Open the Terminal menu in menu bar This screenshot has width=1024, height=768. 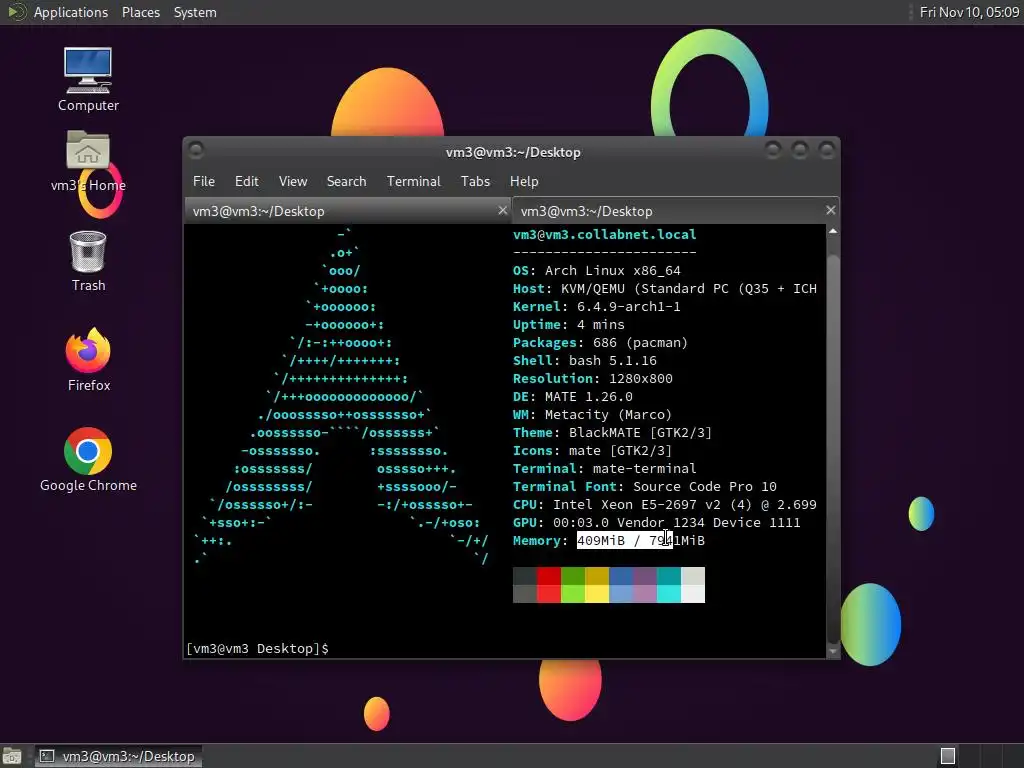tap(413, 182)
